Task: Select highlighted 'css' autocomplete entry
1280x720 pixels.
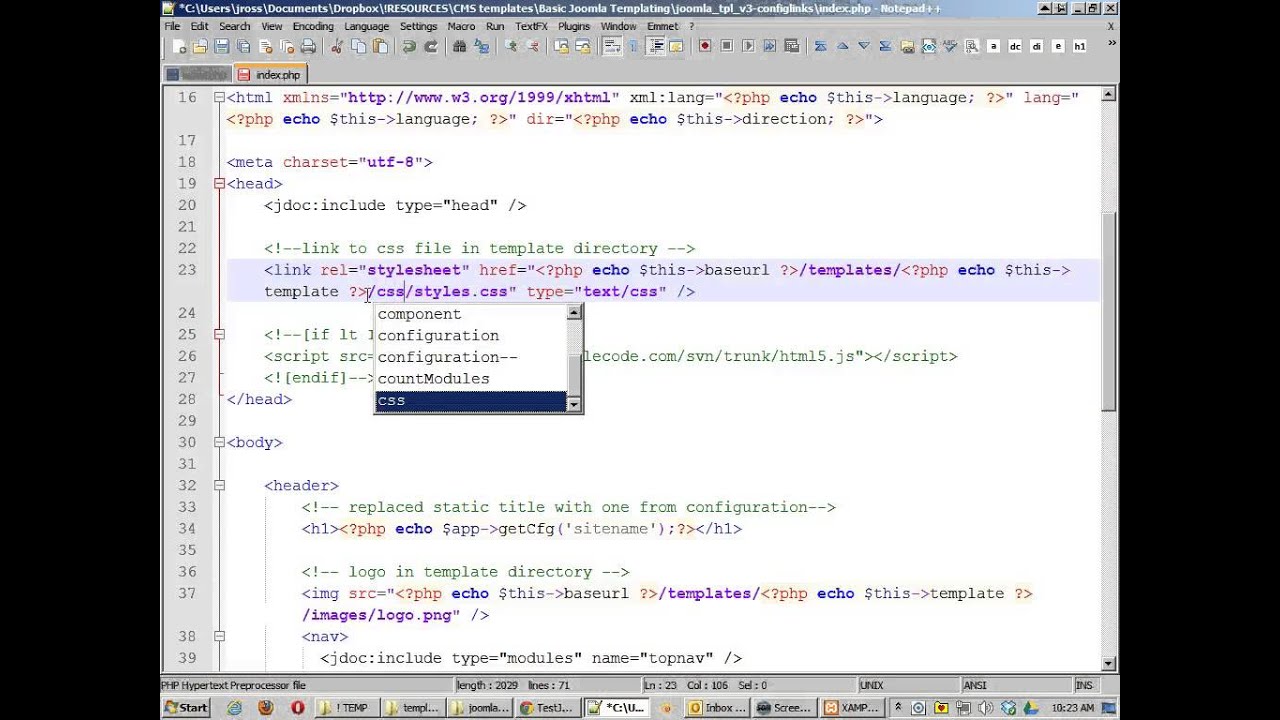Action: [x=470, y=401]
